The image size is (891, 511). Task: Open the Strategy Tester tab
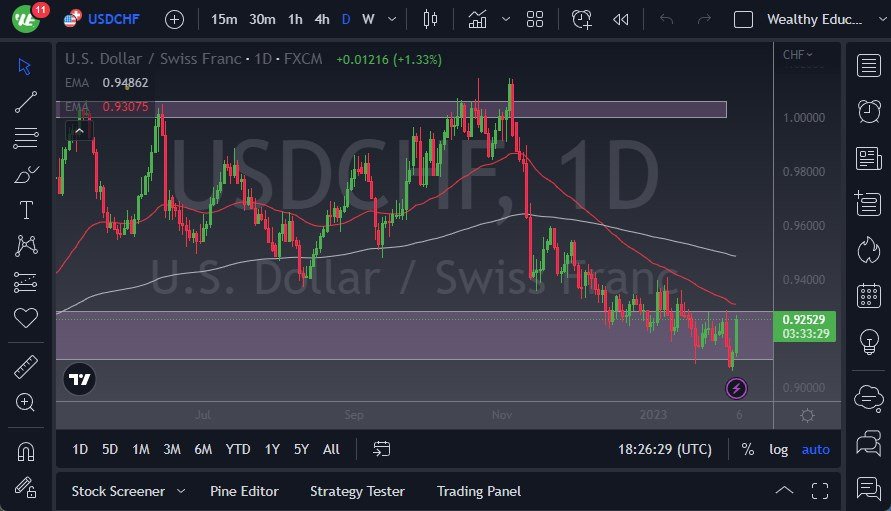pos(357,491)
